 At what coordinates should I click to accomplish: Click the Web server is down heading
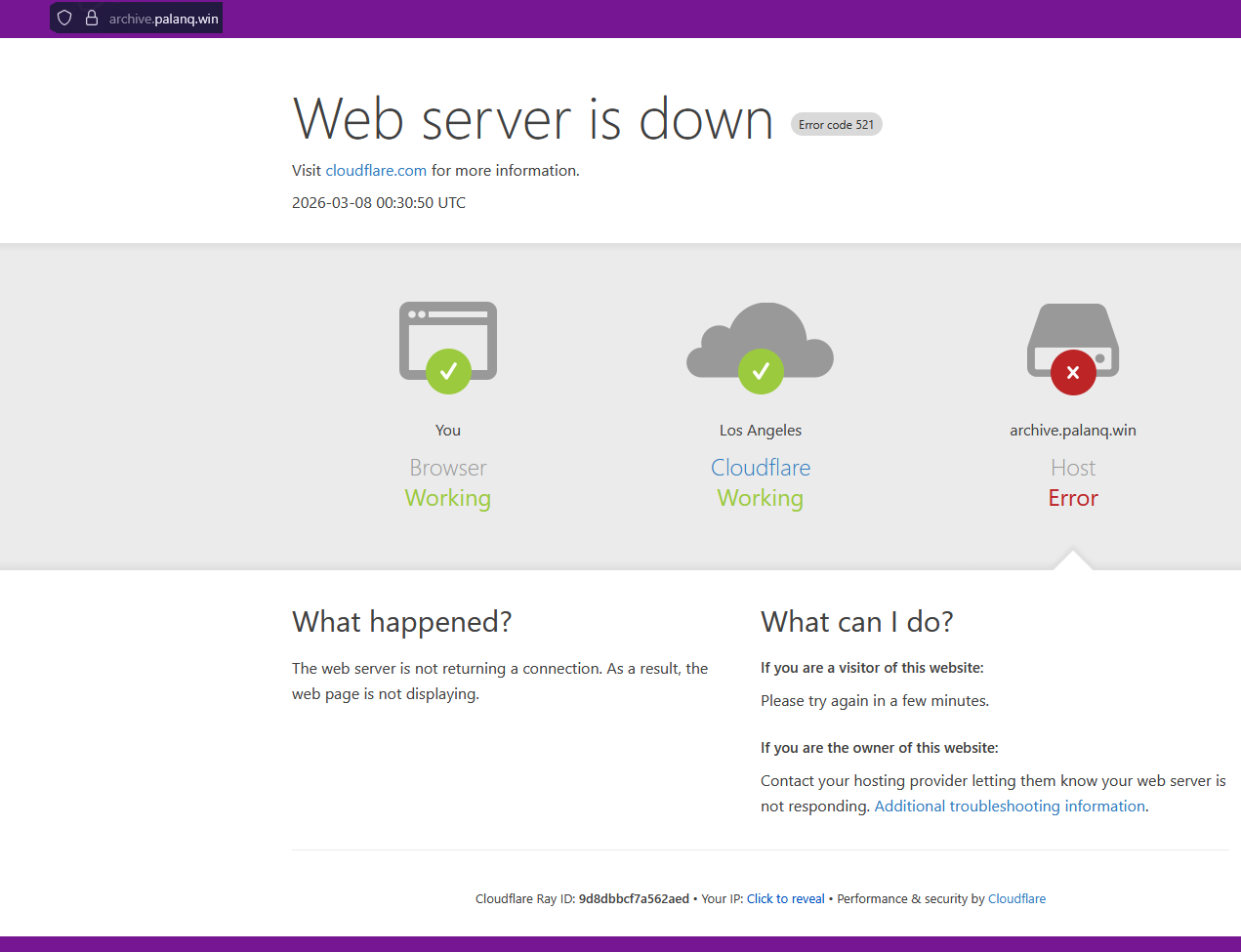point(532,119)
